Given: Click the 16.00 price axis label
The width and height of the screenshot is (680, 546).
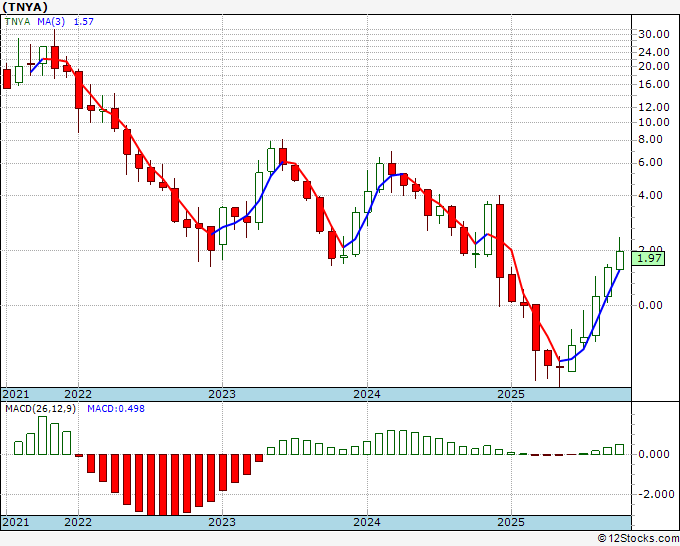Looking at the screenshot, I should [x=654, y=84].
